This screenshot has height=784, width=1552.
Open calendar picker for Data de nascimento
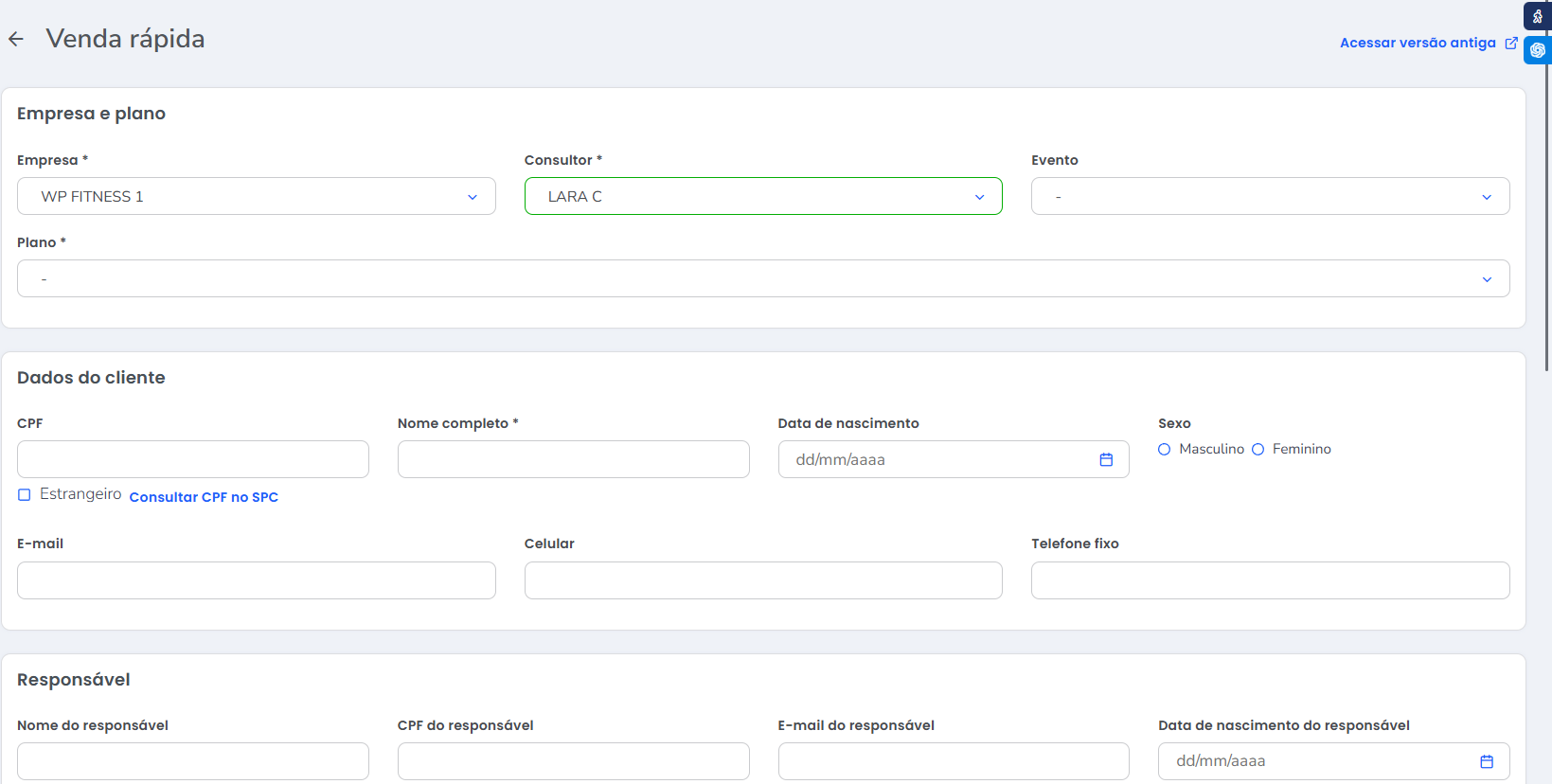point(1106,460)
